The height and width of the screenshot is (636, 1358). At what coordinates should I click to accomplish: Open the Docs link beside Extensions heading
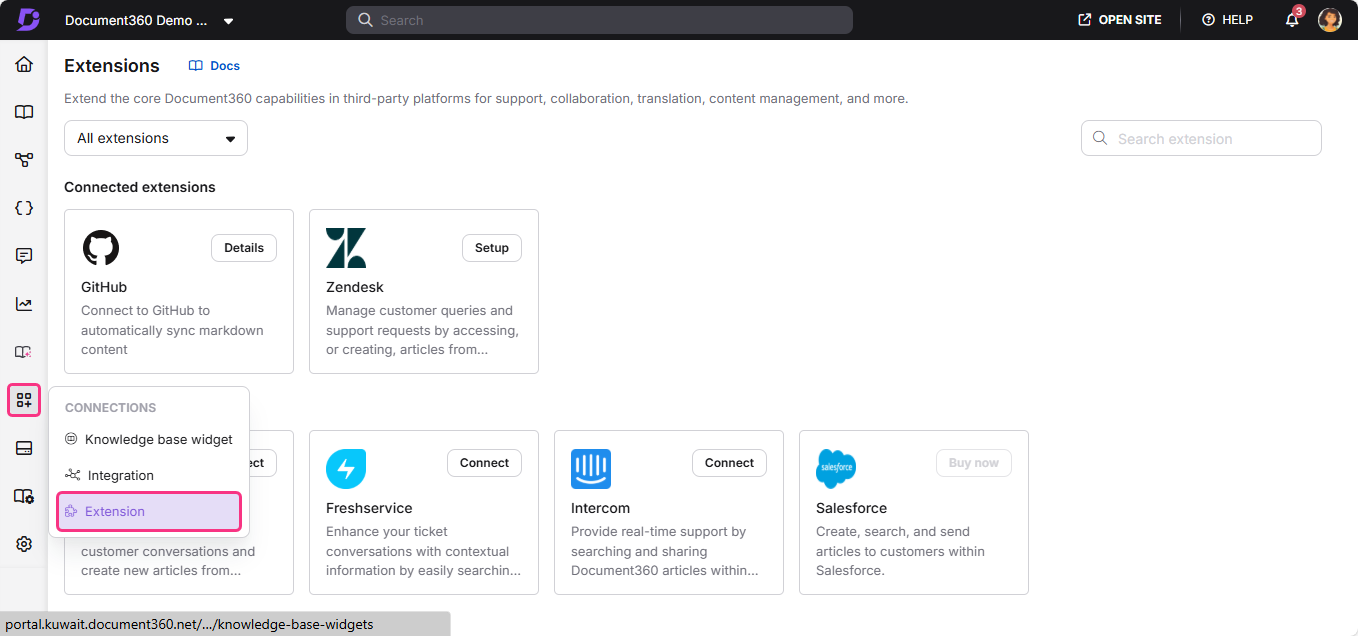[x=213, y=65]
